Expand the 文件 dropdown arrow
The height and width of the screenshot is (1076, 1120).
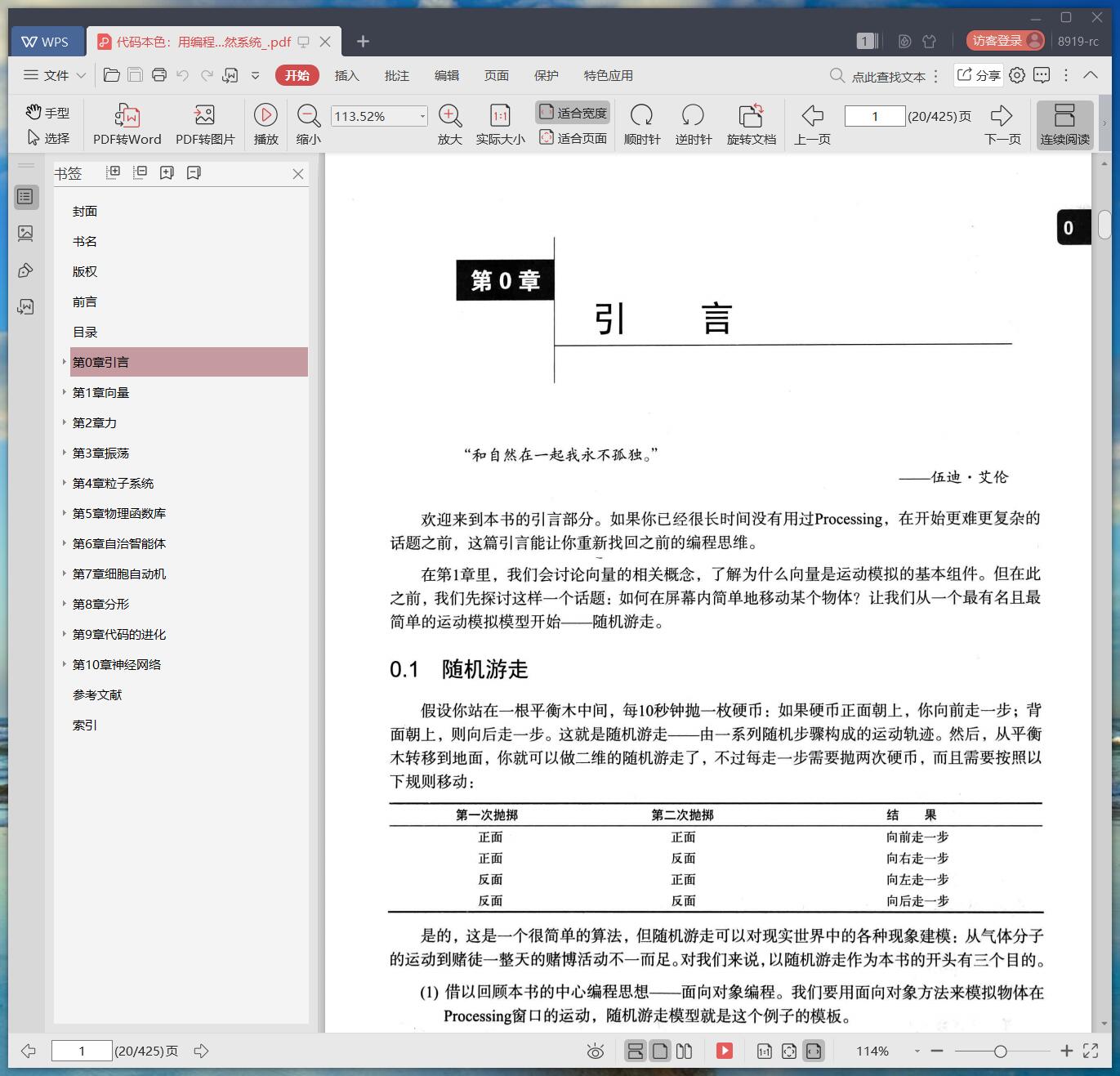pyautogui.click(x=81, y=75)
